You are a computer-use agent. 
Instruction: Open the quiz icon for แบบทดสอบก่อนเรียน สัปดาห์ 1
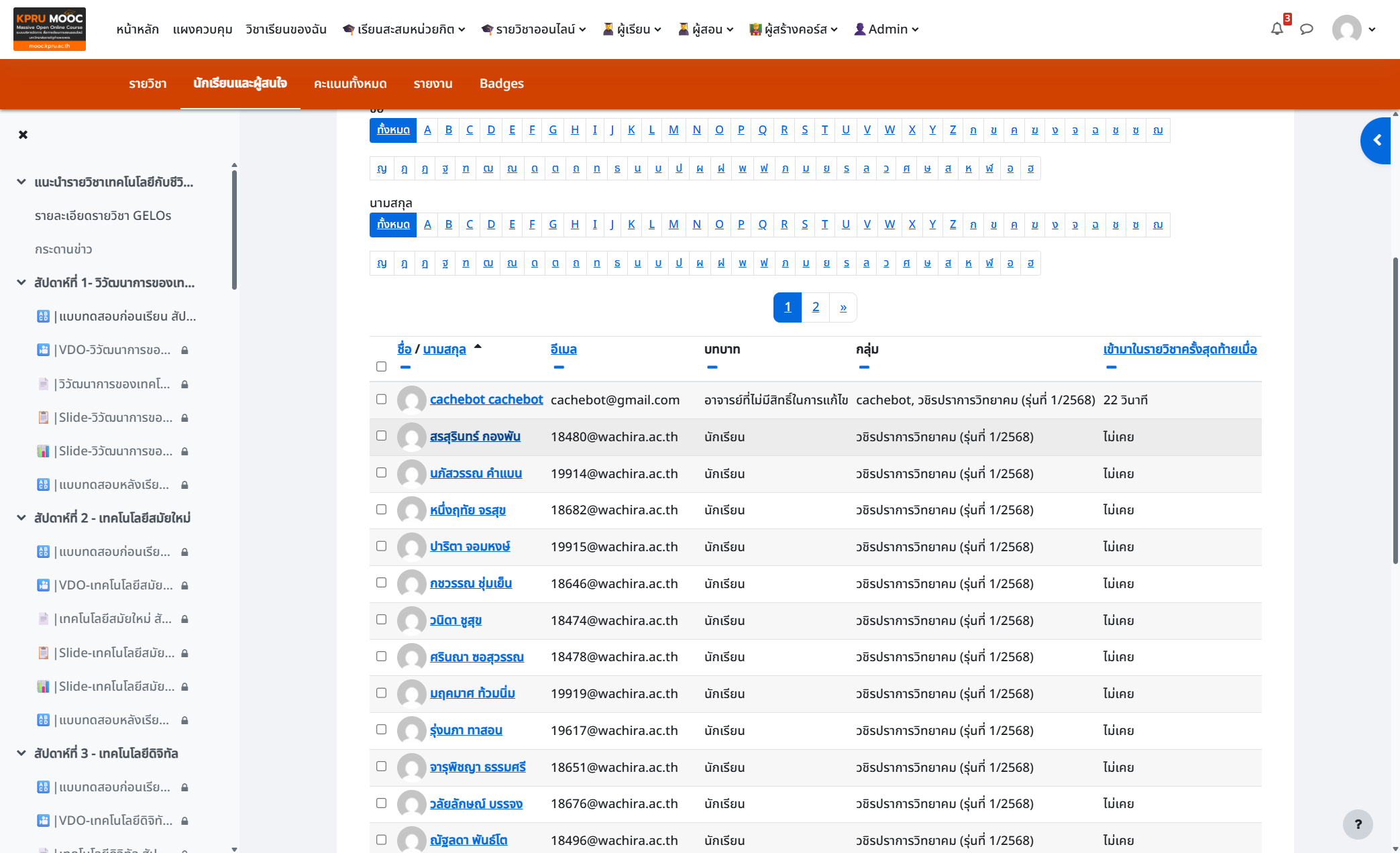coord(43,316)
